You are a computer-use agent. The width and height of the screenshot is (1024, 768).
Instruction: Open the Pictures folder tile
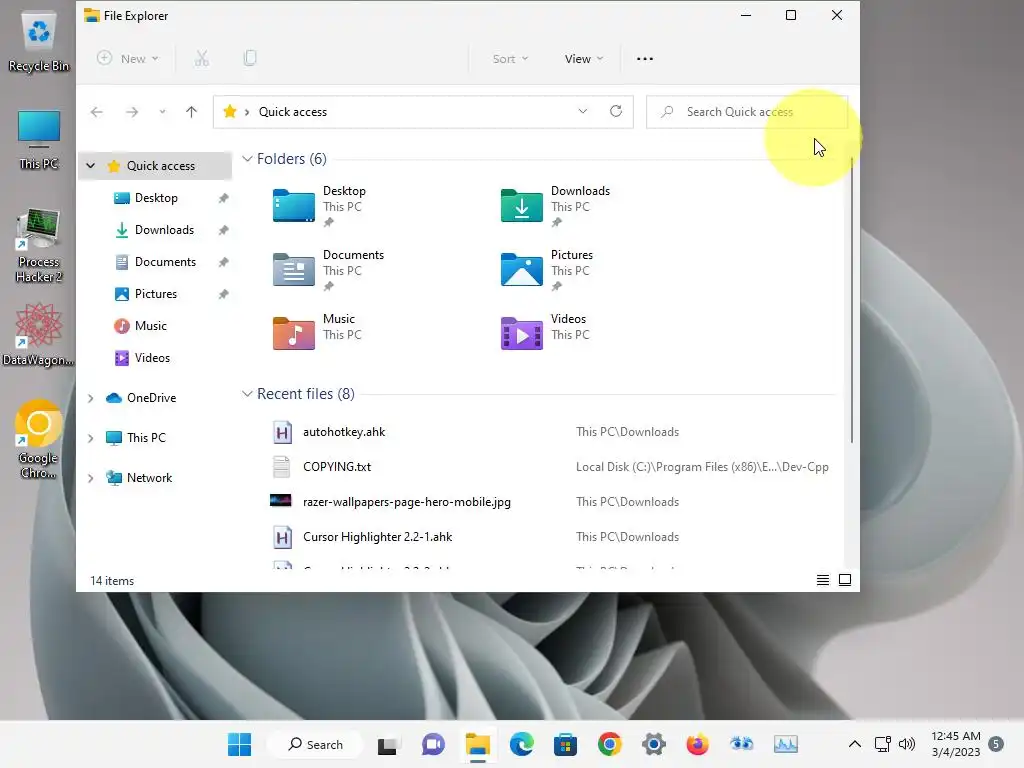click(547, 270)
